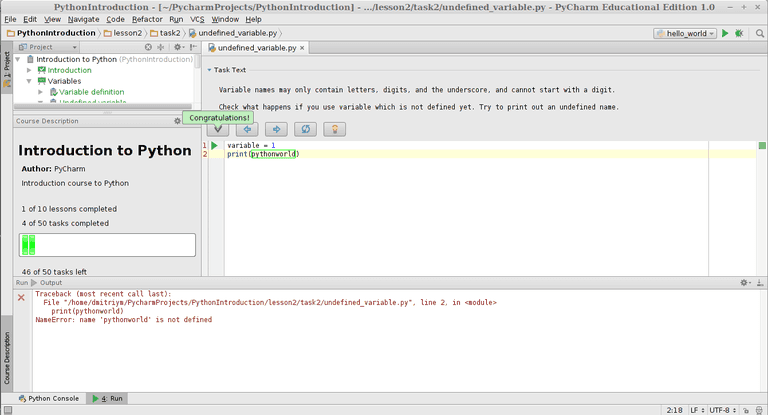This screenshot has height=415, width=768.
Task: Go to the previous task arrow button
Action: (247, 129)
